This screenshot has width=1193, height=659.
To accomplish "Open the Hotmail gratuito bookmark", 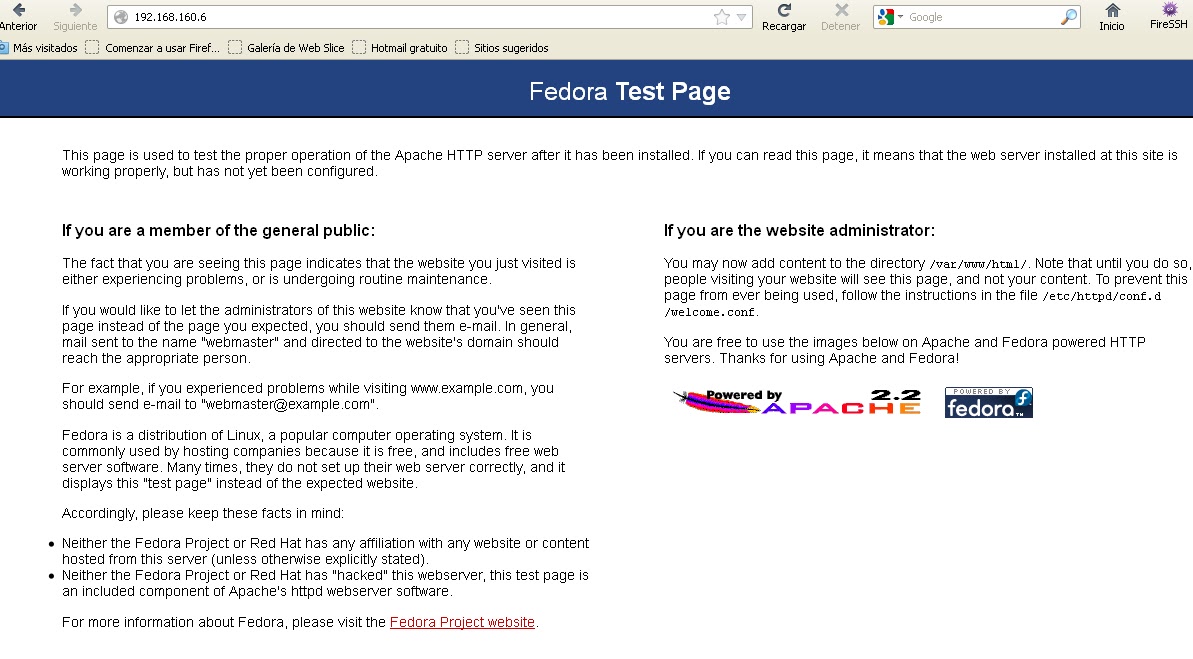I will click(399, 48).
